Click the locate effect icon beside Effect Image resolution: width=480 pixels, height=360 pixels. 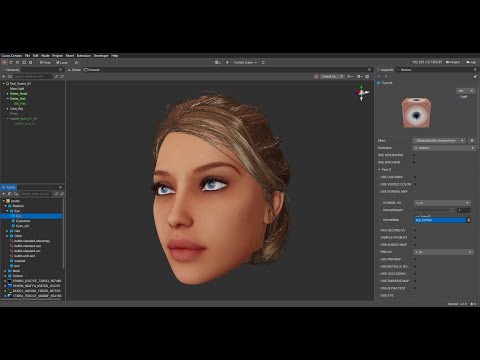click(x=472, y=141)
